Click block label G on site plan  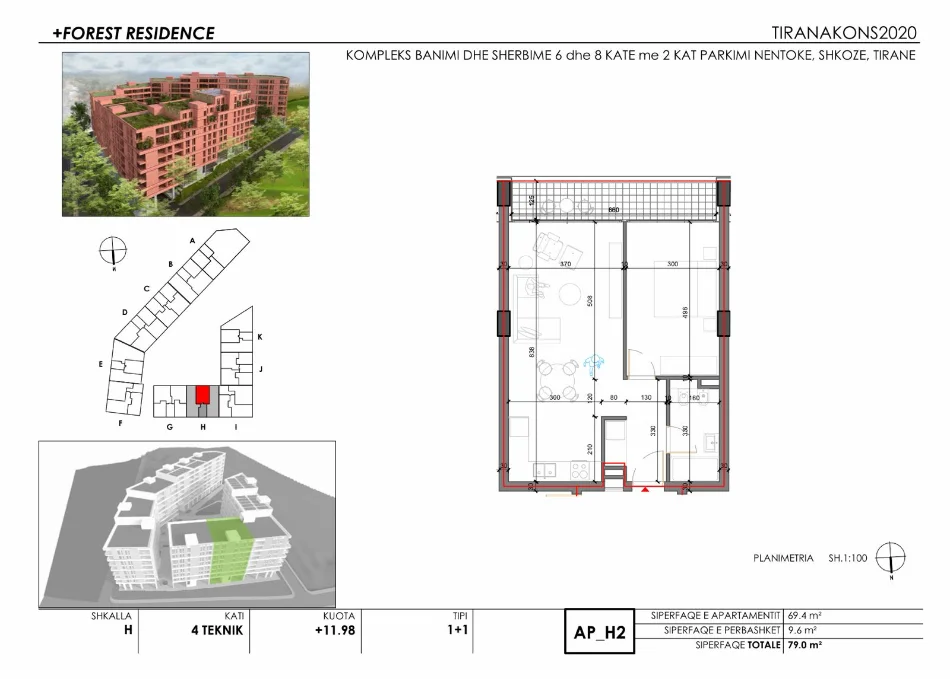[170, 426]
